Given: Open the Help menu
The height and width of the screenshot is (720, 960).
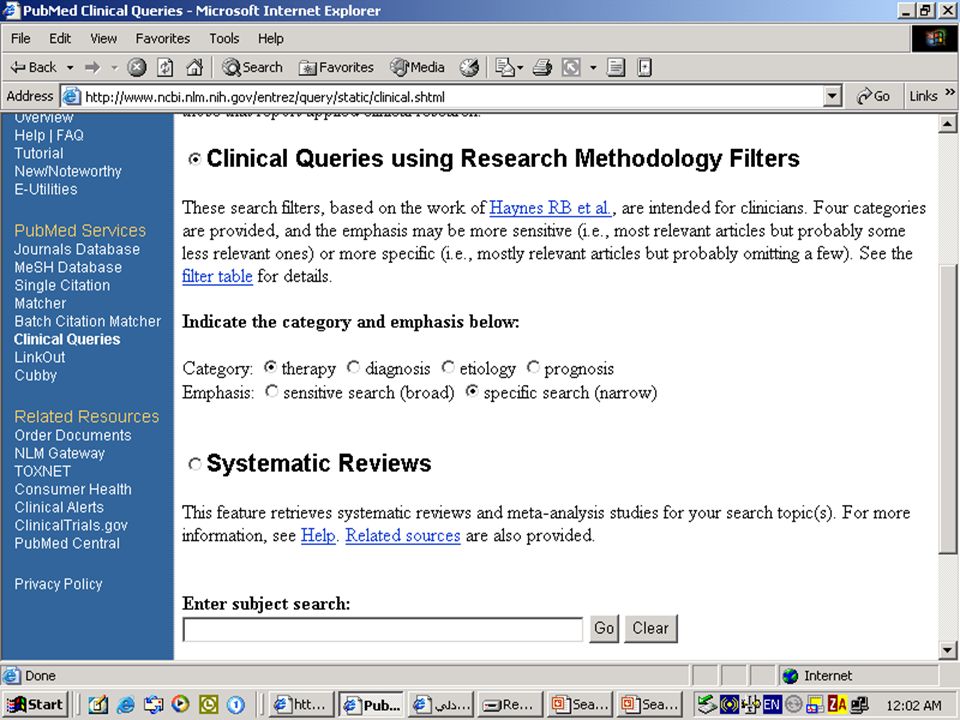Looking at the screenshot, I should (x=271, y=39).
